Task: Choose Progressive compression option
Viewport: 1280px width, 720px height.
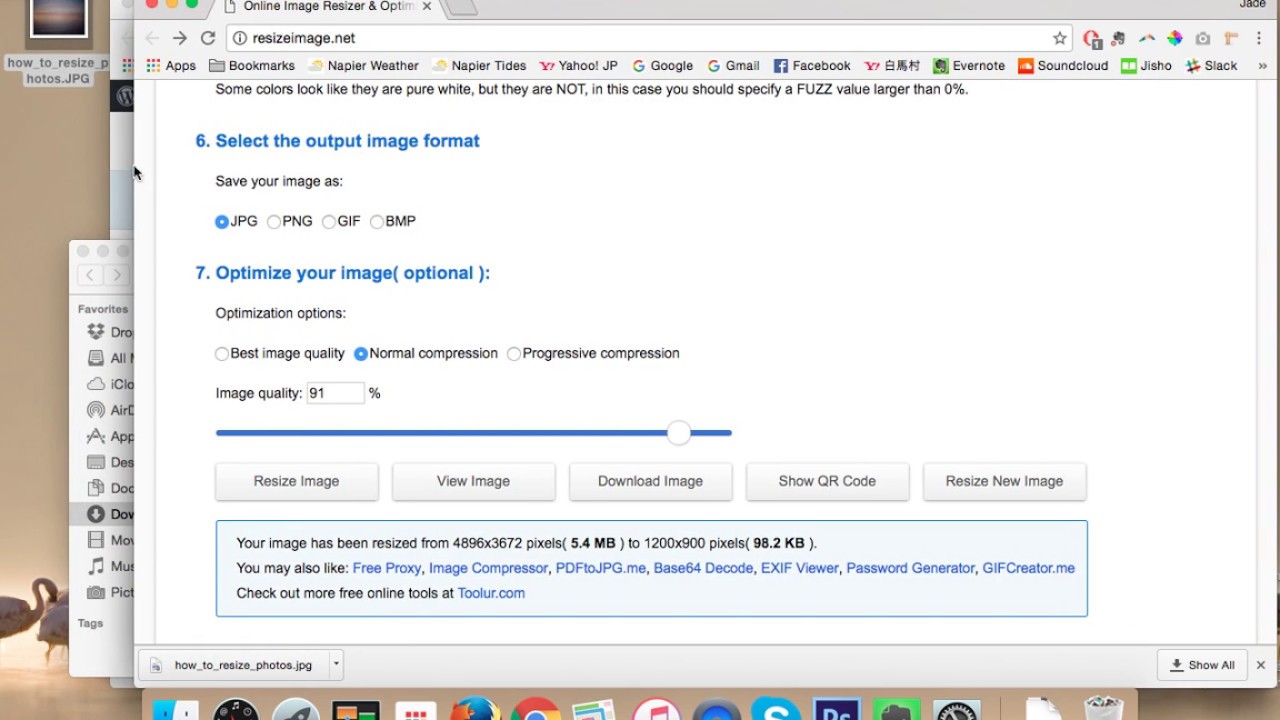Action: point(514,354)
